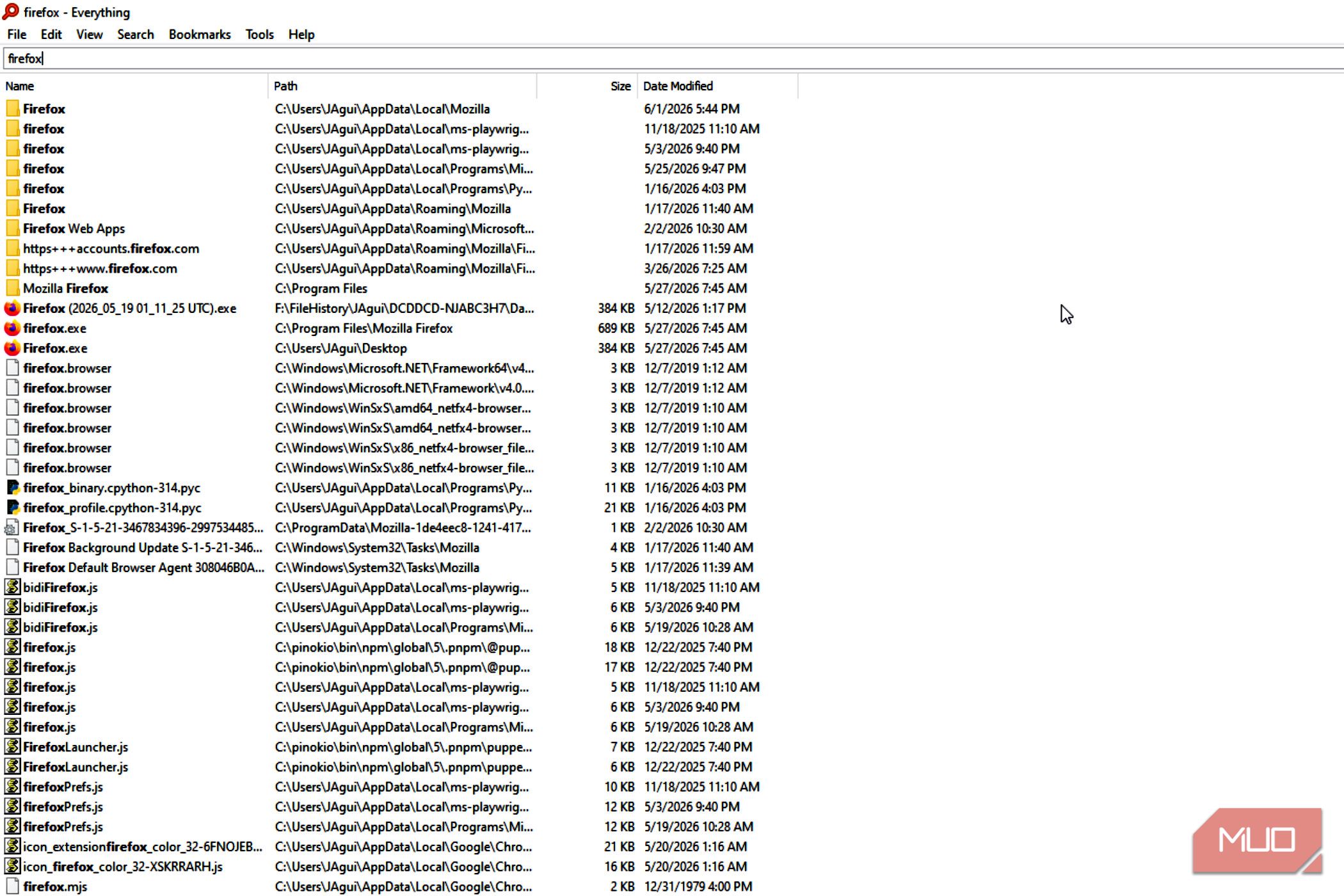Open the Search menu
Screen dimensions: 1344x896
click(x=136, y=35)
